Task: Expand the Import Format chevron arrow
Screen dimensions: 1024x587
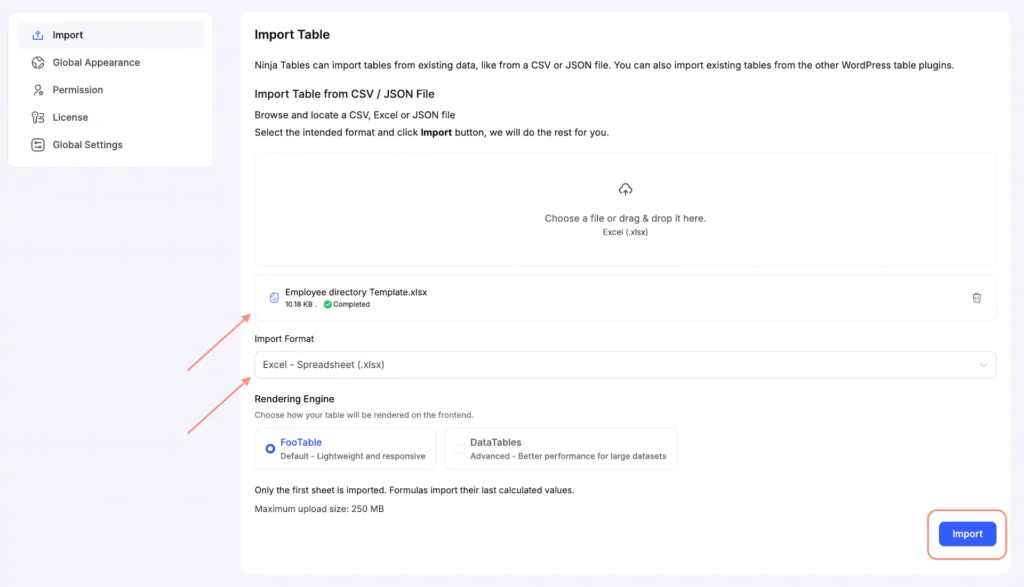Action: click(x=983, y=365)
